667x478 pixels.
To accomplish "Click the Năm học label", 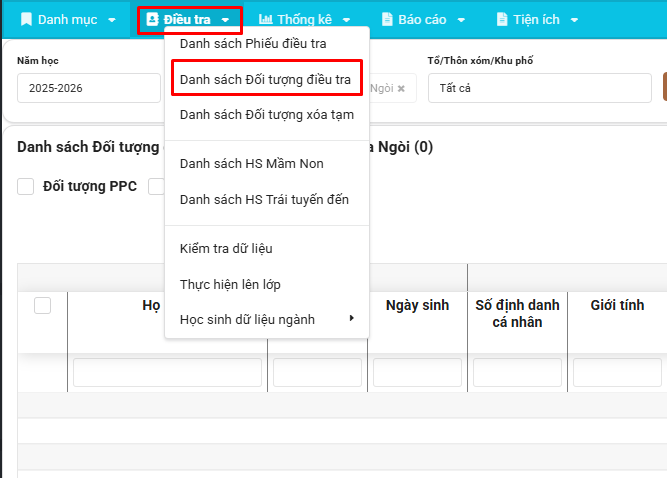I will tap(38, 61).
